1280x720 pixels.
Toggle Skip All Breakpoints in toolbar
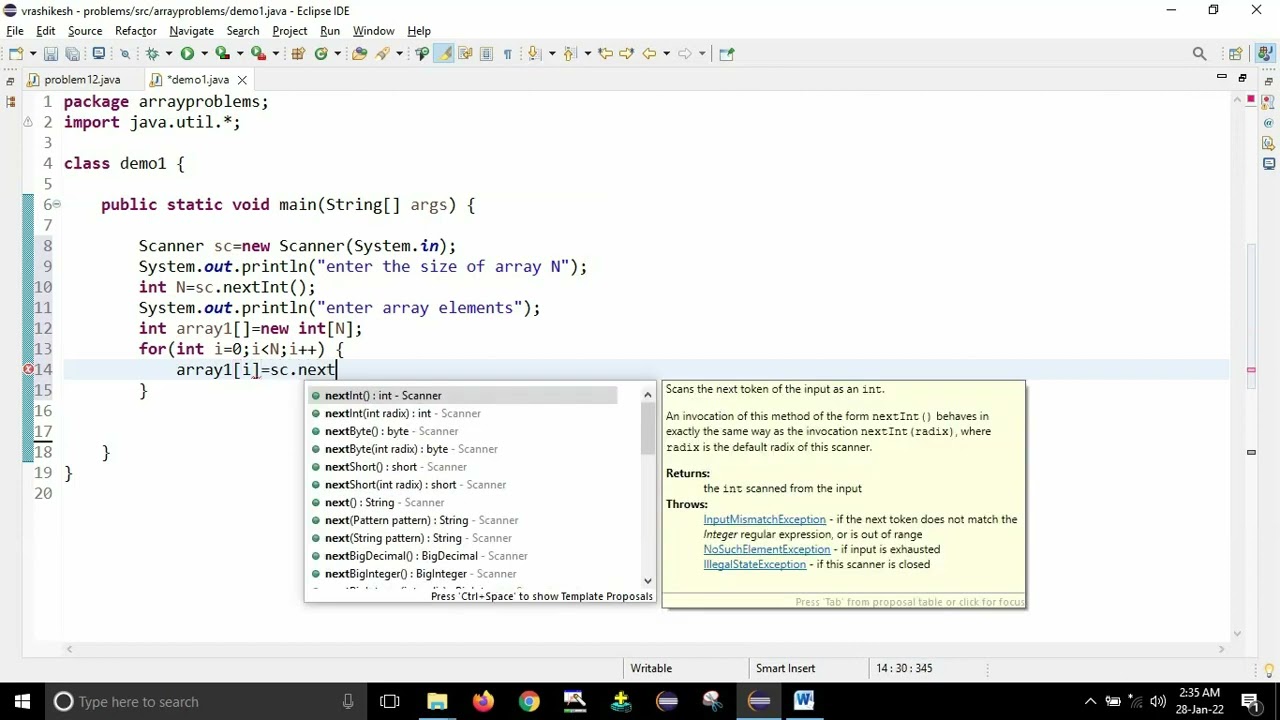coord(125,53)
